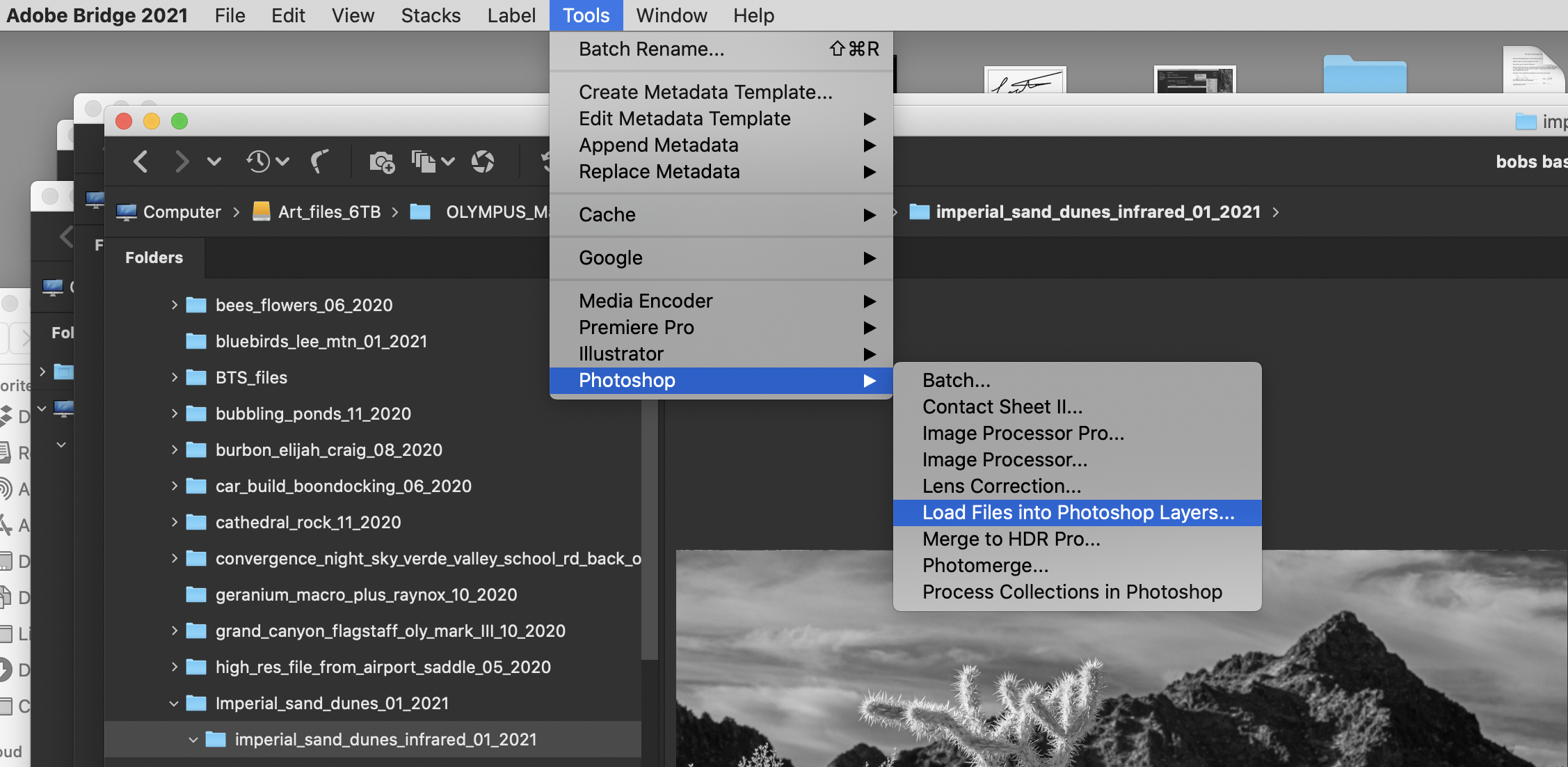This screenshot has width=1568, height=767.
Task: Select Batch Rename from Tools menu
Action: [x=651, y=49]
